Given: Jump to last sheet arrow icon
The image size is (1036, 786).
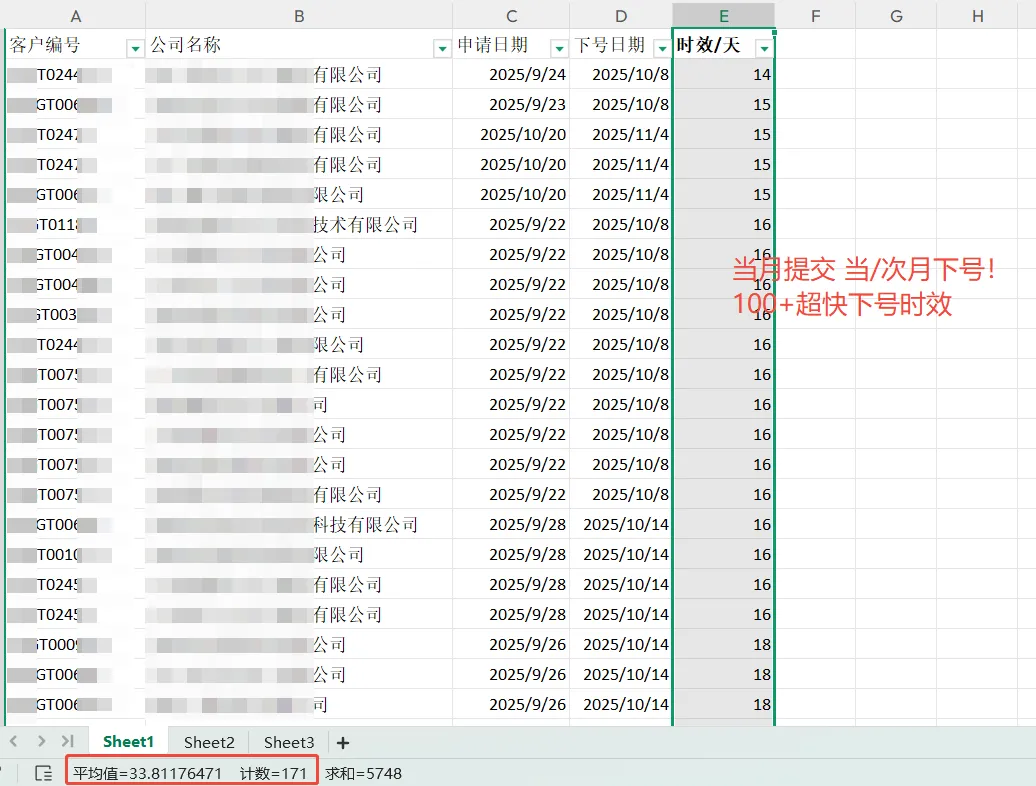Looking at the screenshot, I should (x=68, y=741).
